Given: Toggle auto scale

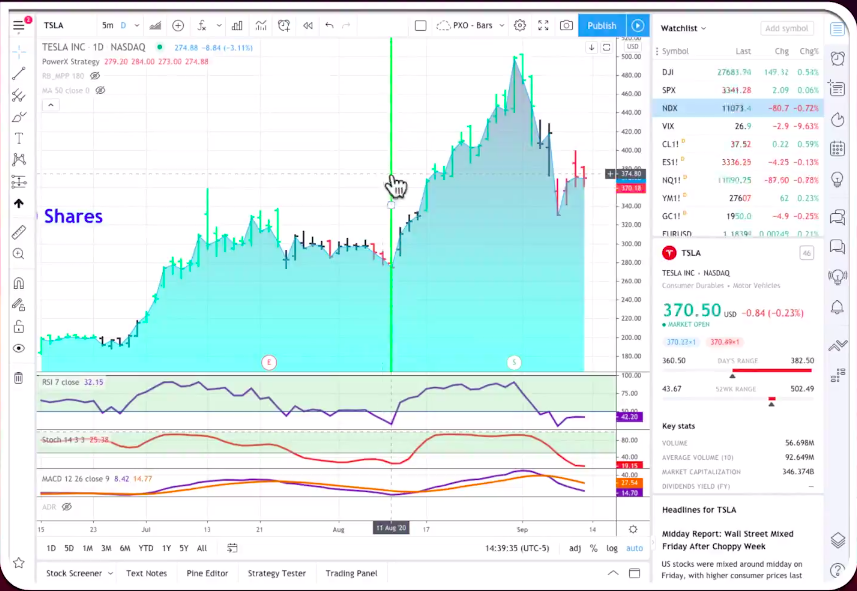Looking at the screenshot, I should pos(635,548).
